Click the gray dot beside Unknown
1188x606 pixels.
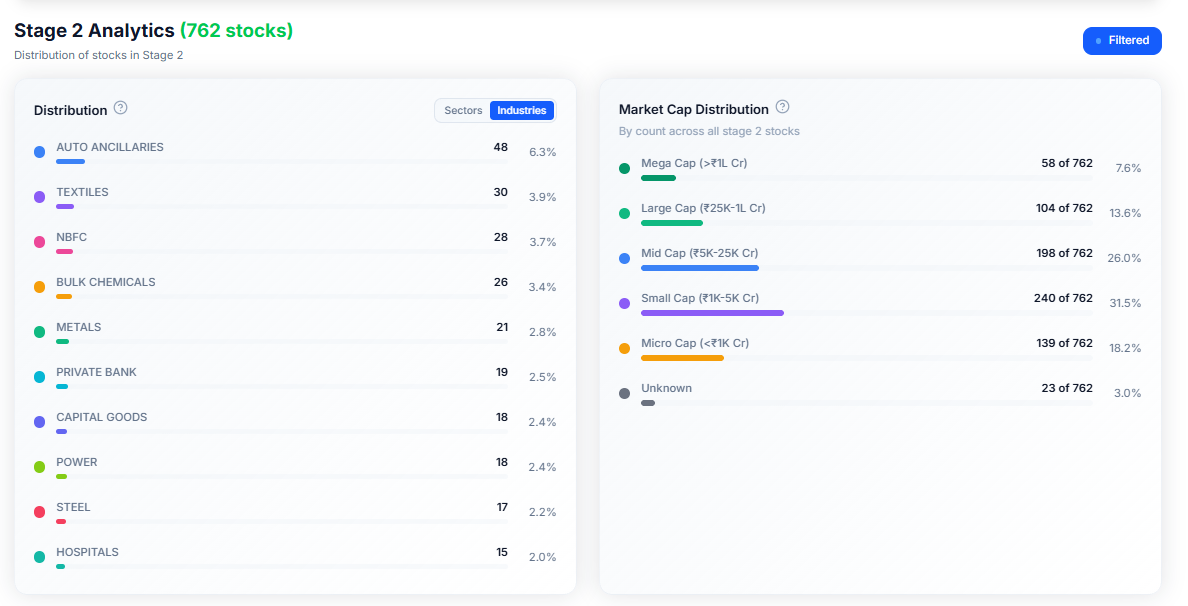tap(624, 393)
